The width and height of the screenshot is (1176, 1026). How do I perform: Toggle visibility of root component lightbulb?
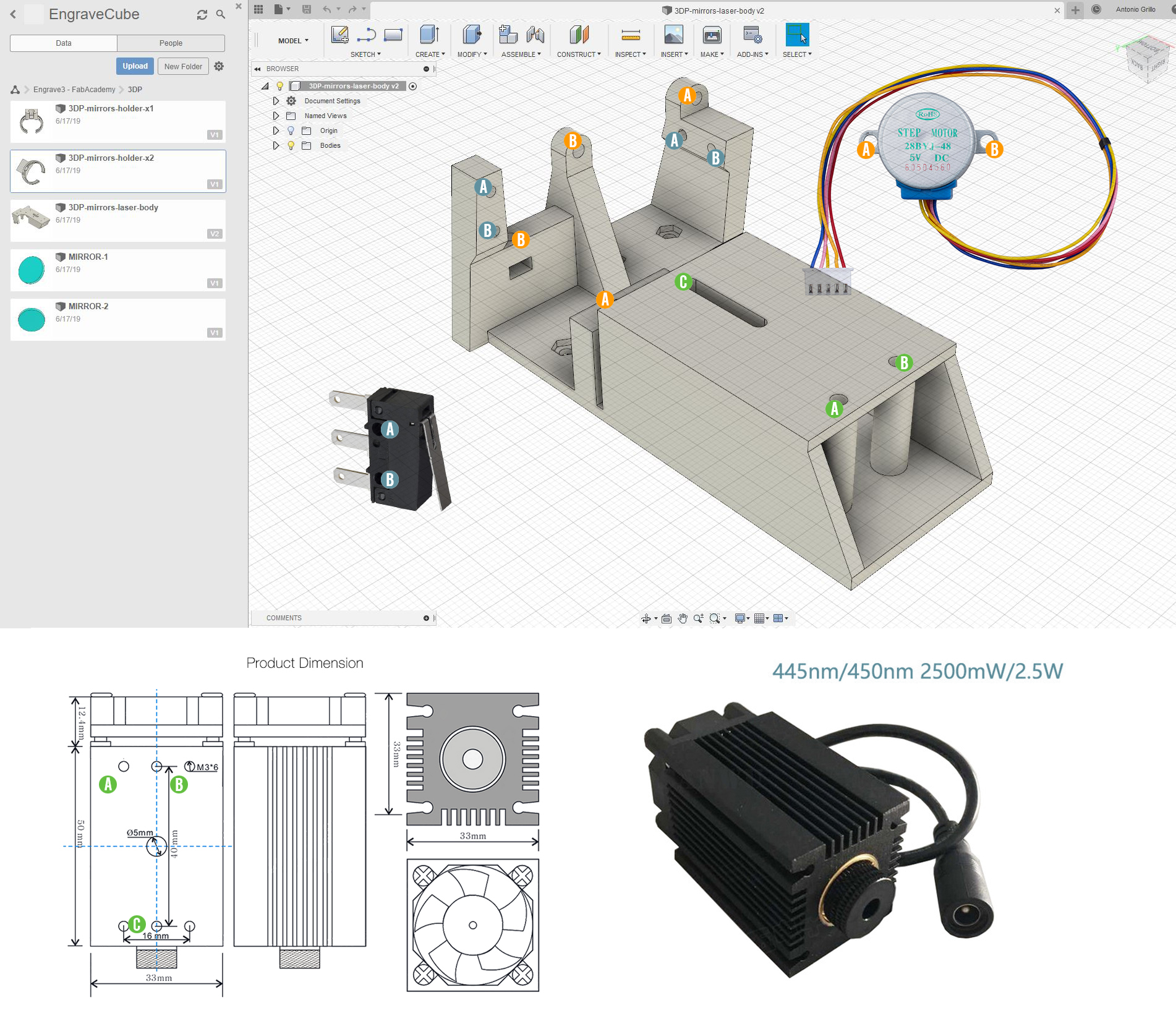[x=279, y=86]
